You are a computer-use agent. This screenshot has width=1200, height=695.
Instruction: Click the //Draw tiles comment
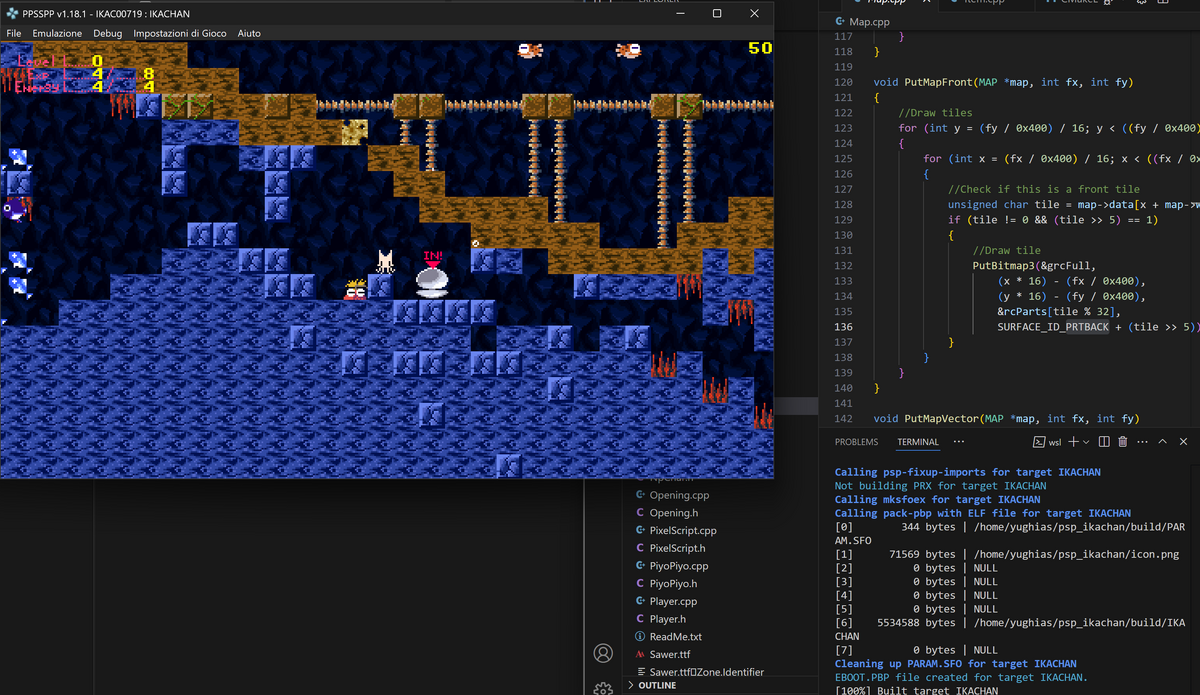coord(936,113)
